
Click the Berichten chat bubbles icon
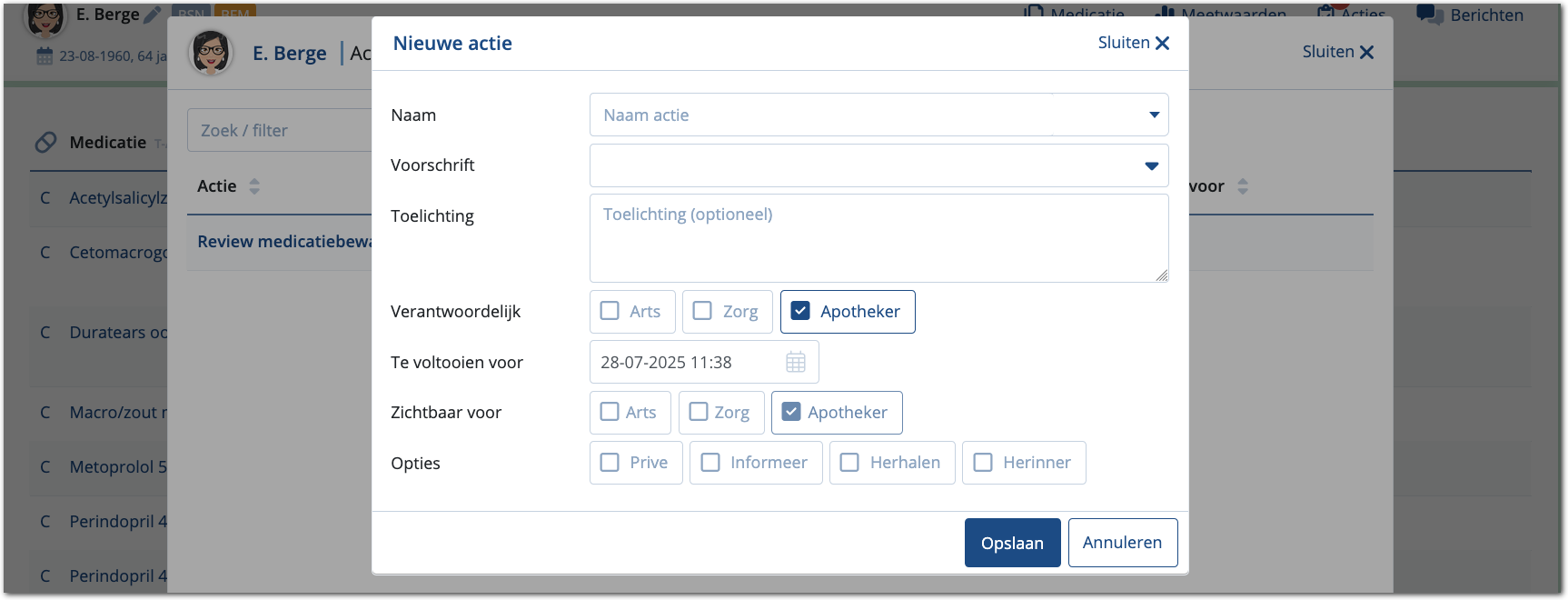tap(1429, 15)
